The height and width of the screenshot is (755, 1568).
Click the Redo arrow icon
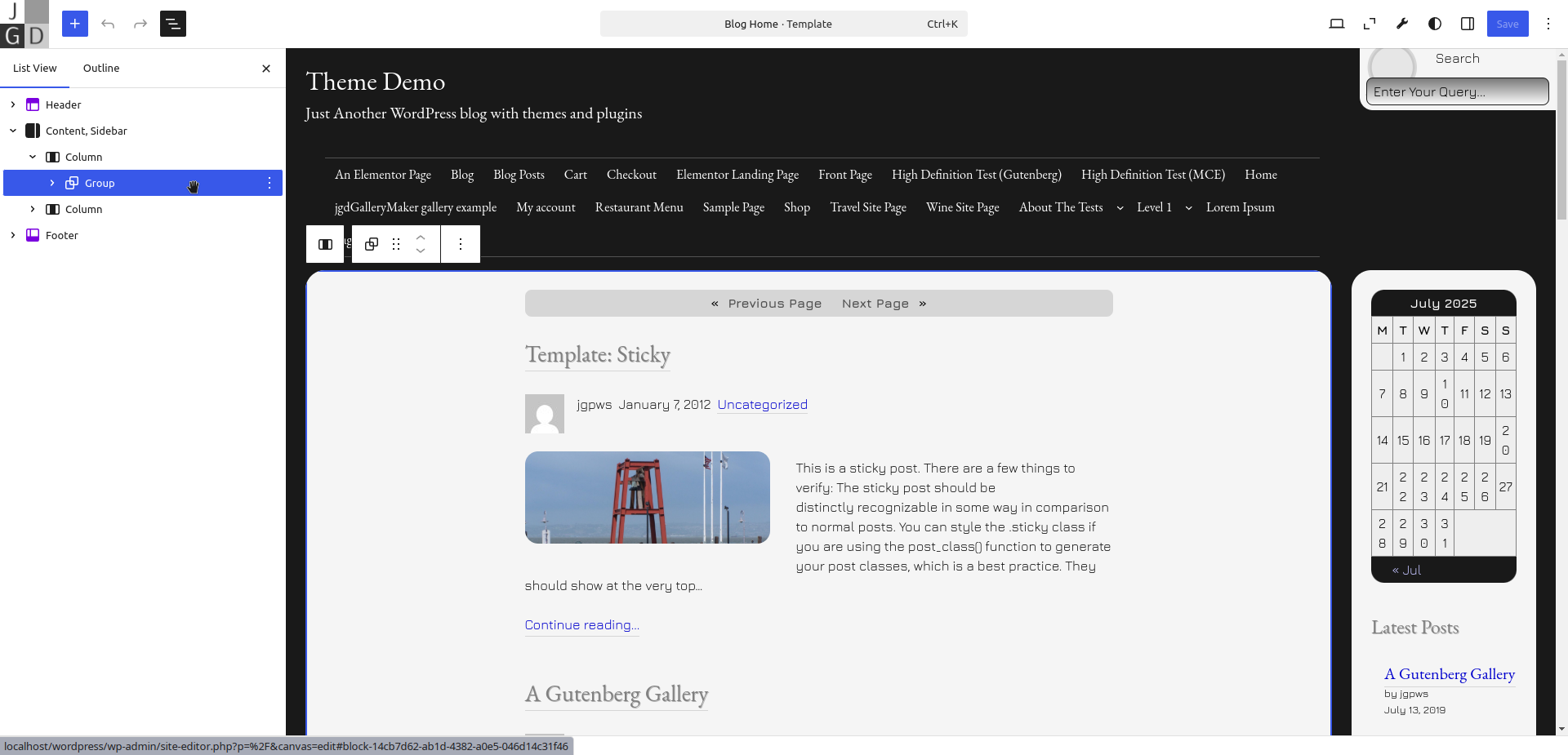tap(140, 24)
